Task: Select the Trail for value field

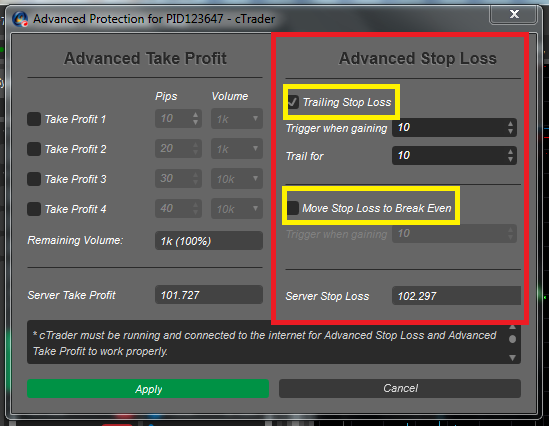Action: [x=454, y=155]
